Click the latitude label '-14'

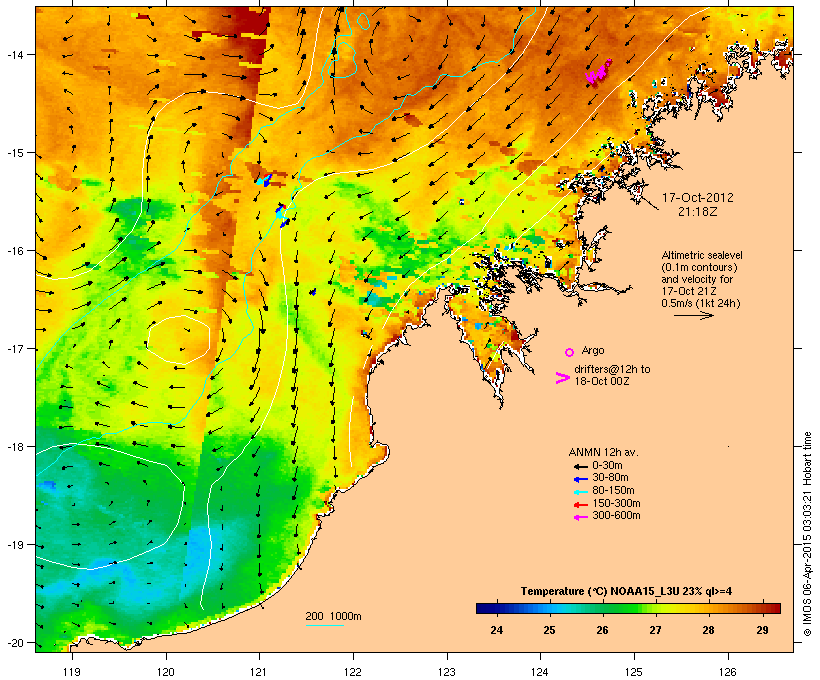14,54
